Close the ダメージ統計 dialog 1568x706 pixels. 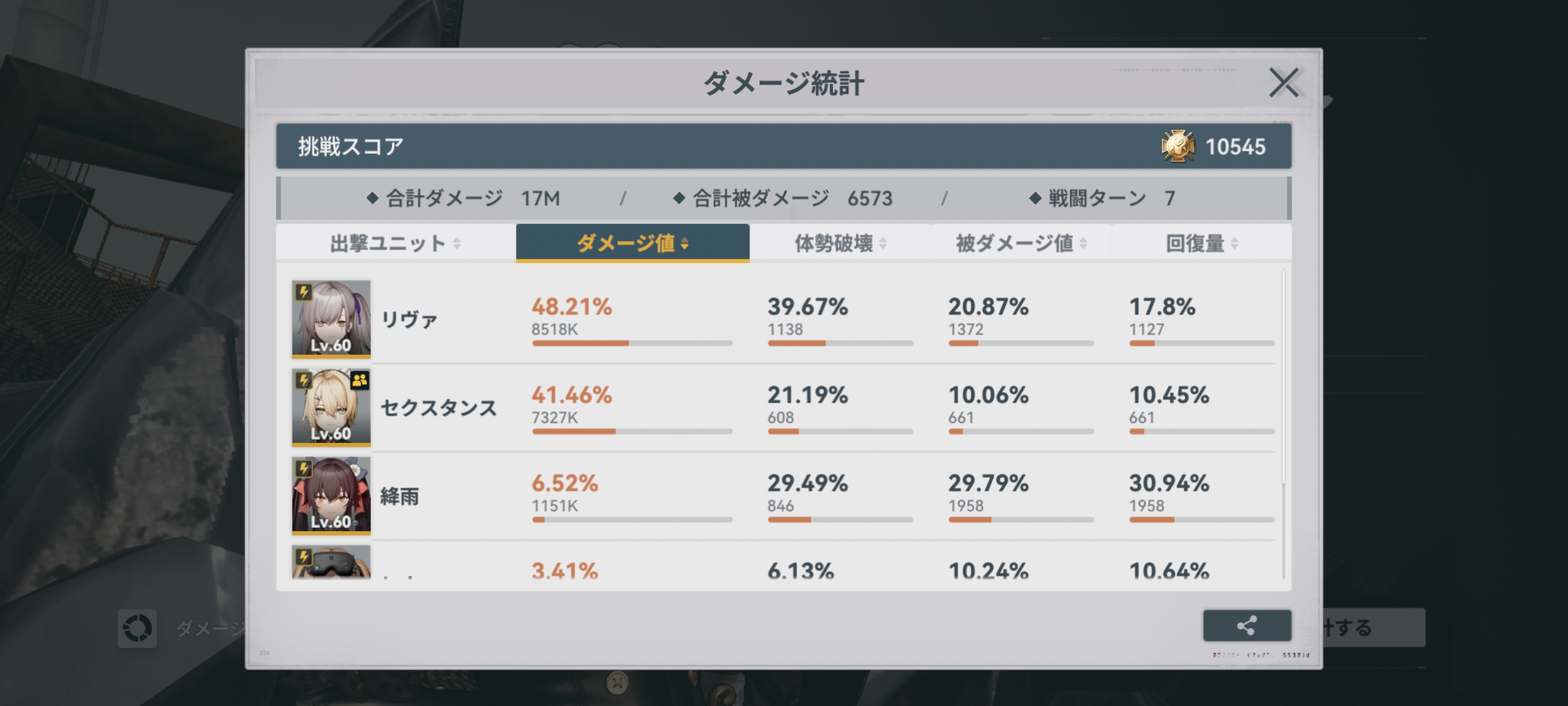[x=1284, y=83]
